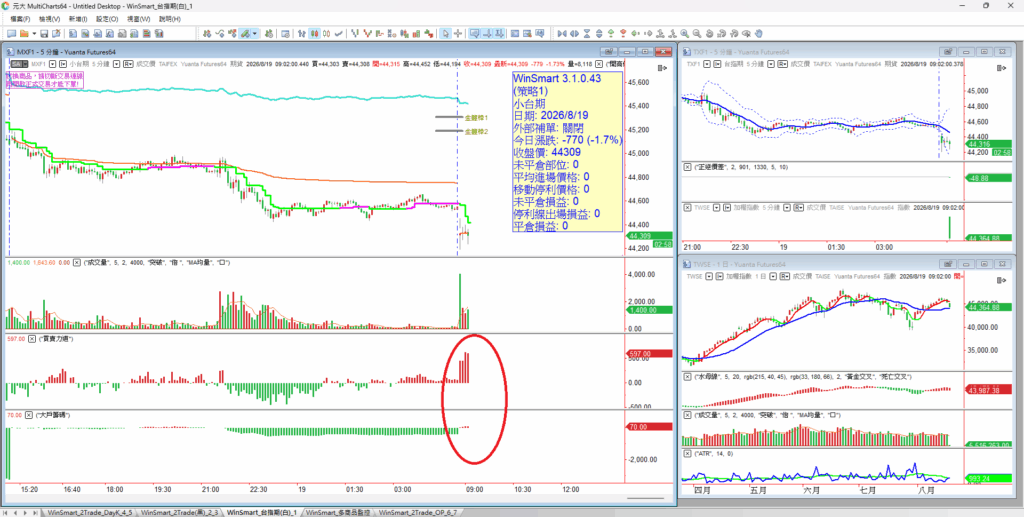Open the 檔案(F) menu
Screen dimensions: 1024x517
click(20, 19)
